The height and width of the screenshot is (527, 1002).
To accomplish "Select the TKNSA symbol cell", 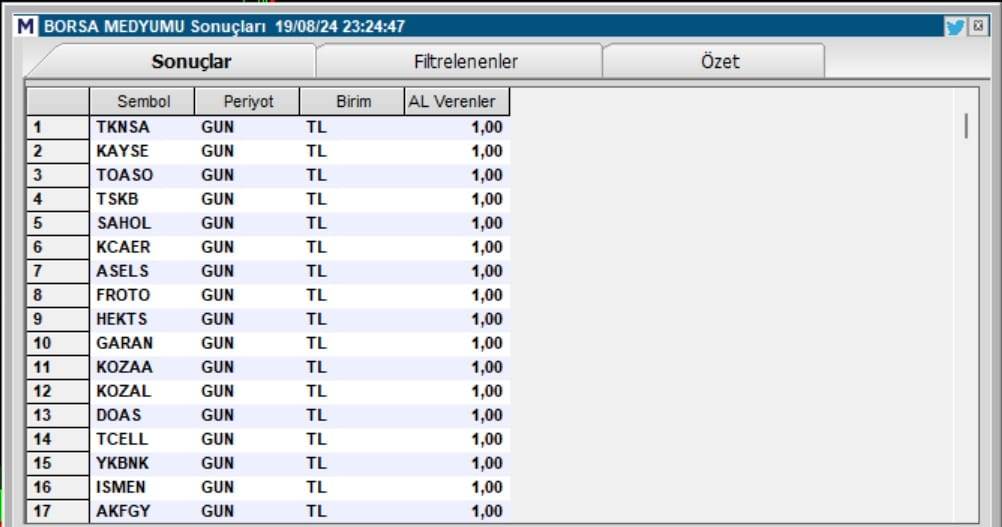I will pyautogui.click(x=143, y=127).
